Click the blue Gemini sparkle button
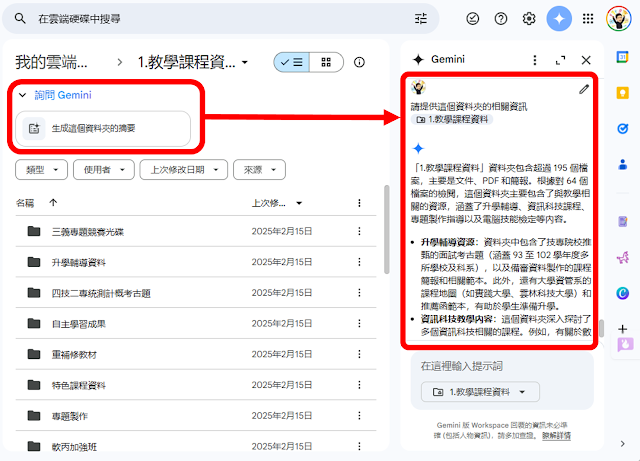This screenshot has height=461, width=640. point(559,18)
